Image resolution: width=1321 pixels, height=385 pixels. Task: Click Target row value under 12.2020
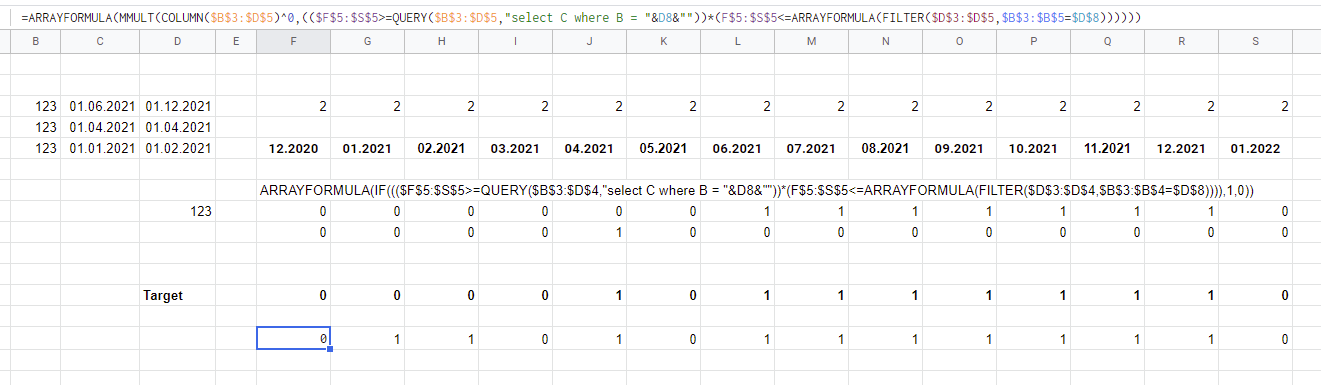tap(294, 296)
